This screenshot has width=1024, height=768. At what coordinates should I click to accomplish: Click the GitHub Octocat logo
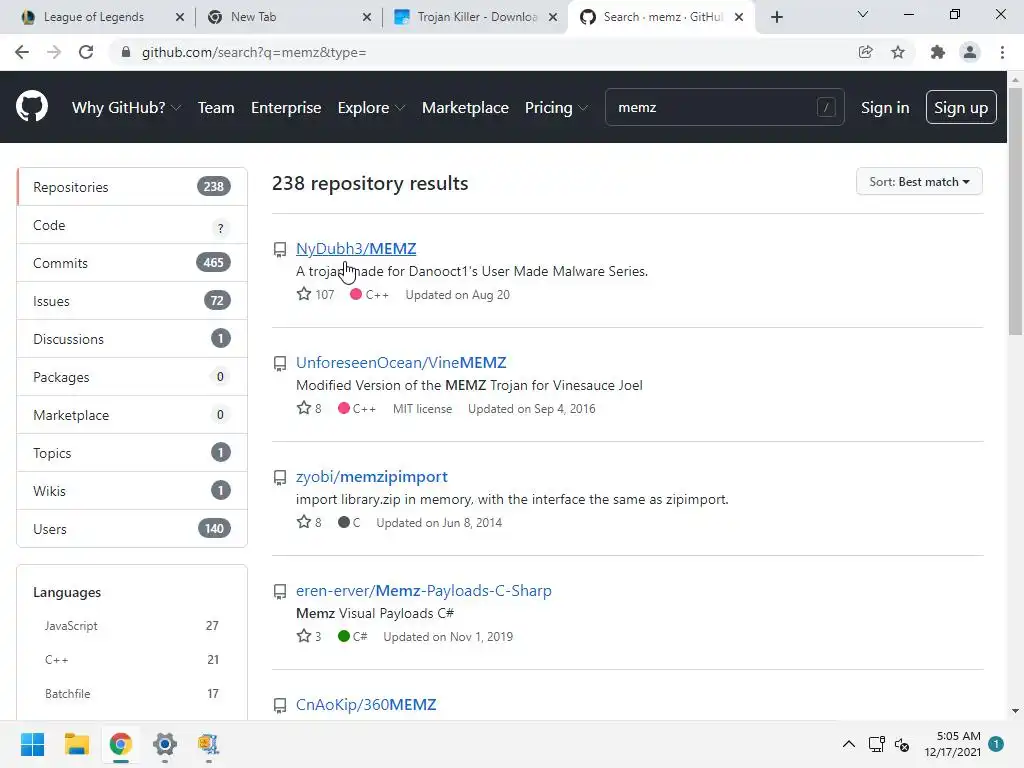point(32,107)
